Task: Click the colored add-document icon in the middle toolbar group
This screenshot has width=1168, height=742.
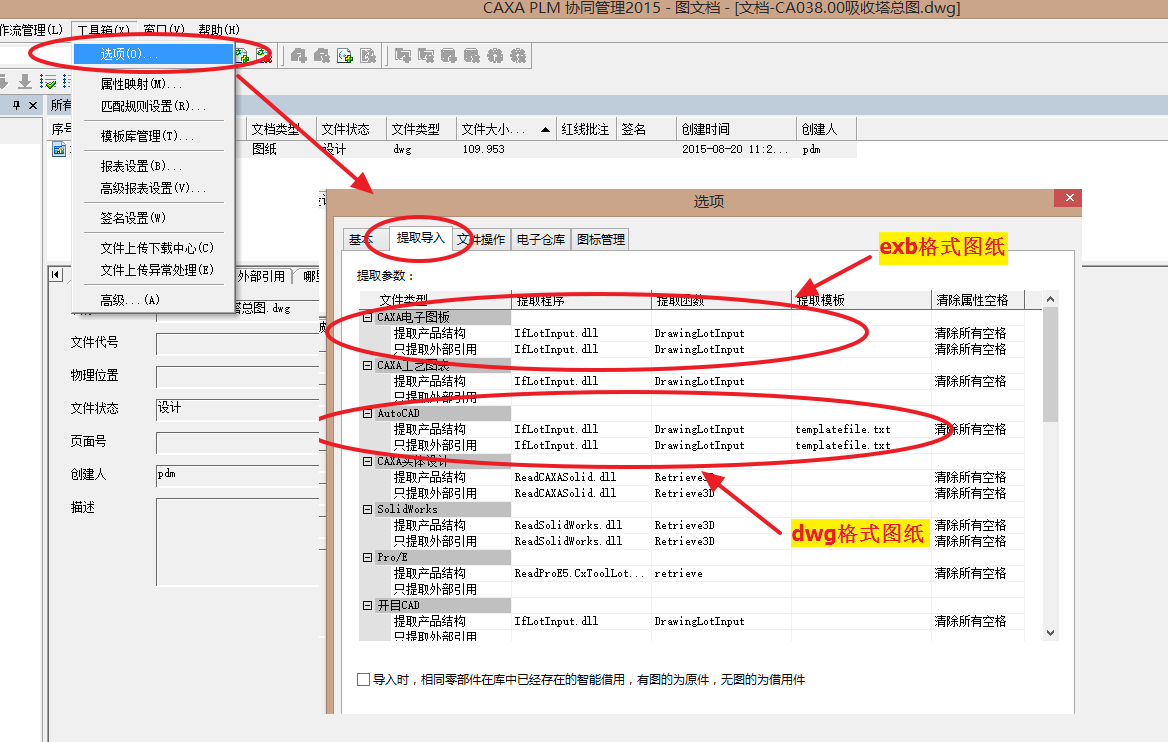Action: pos(345,56)
